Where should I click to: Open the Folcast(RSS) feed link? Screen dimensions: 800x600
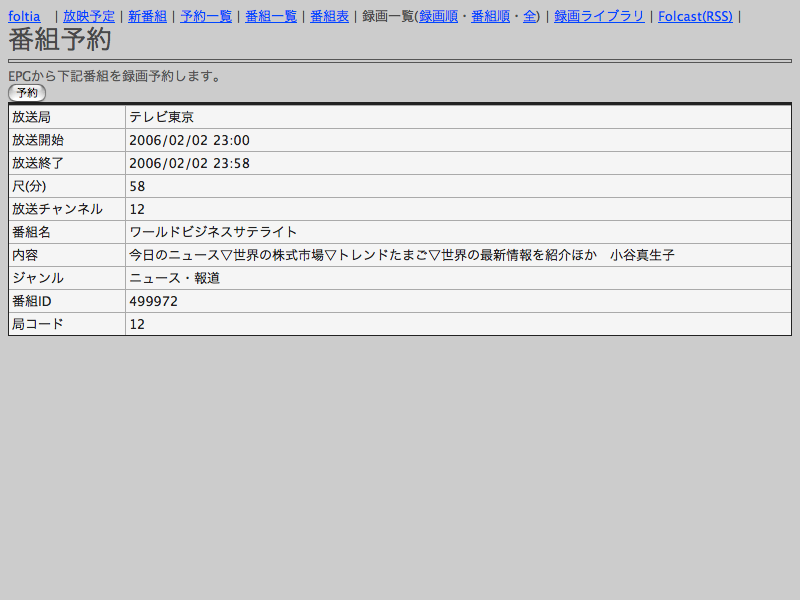(694, 16)
